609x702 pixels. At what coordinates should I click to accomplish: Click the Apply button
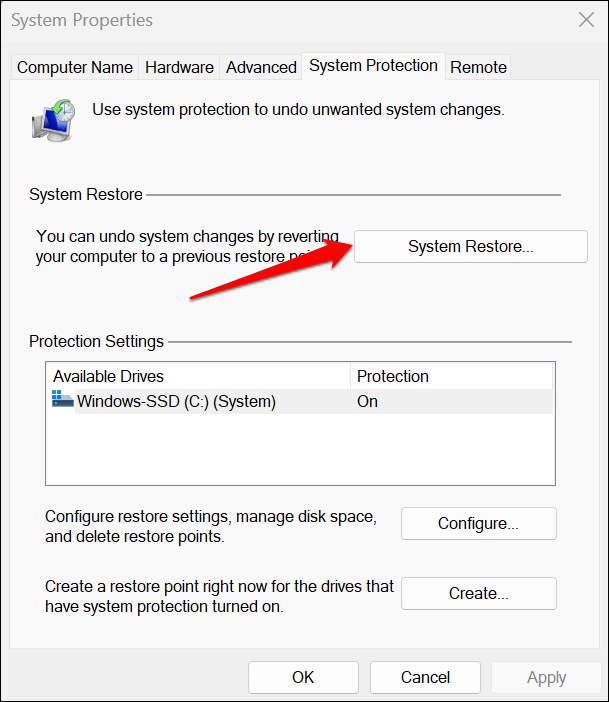[546, 677]
